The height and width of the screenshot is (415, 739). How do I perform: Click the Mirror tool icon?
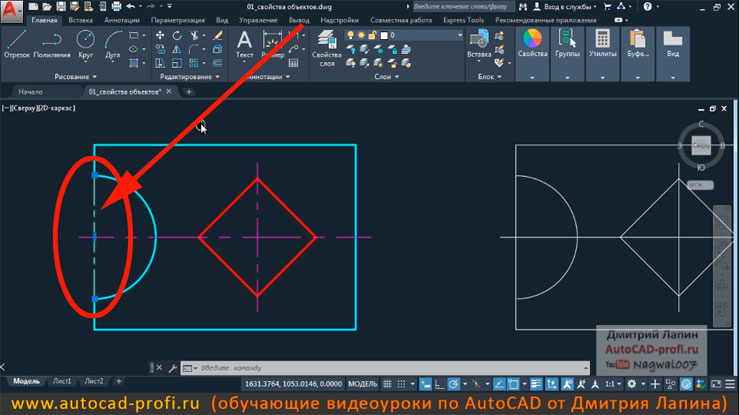point(177,49)
